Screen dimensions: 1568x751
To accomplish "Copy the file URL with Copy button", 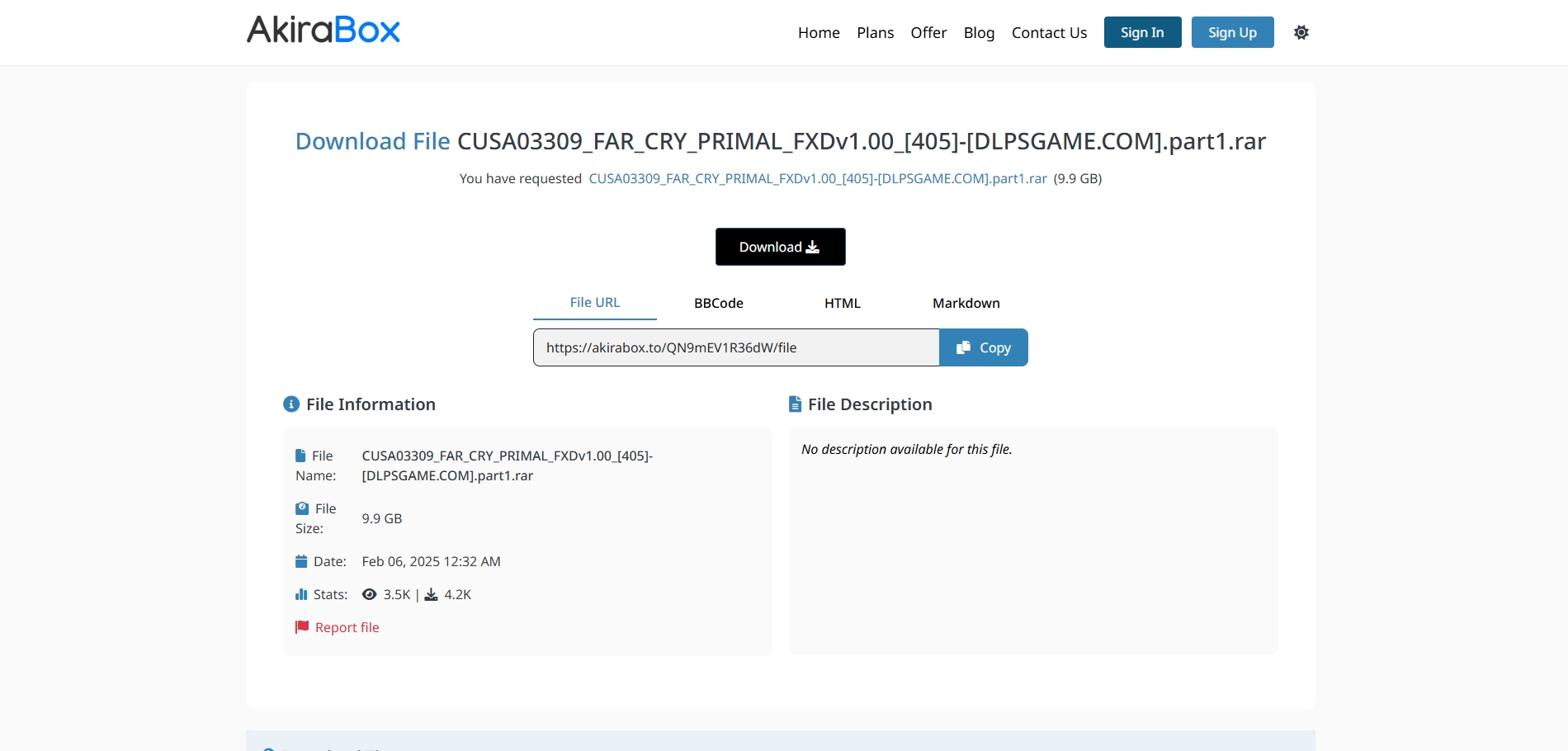I will pos(983,347).
